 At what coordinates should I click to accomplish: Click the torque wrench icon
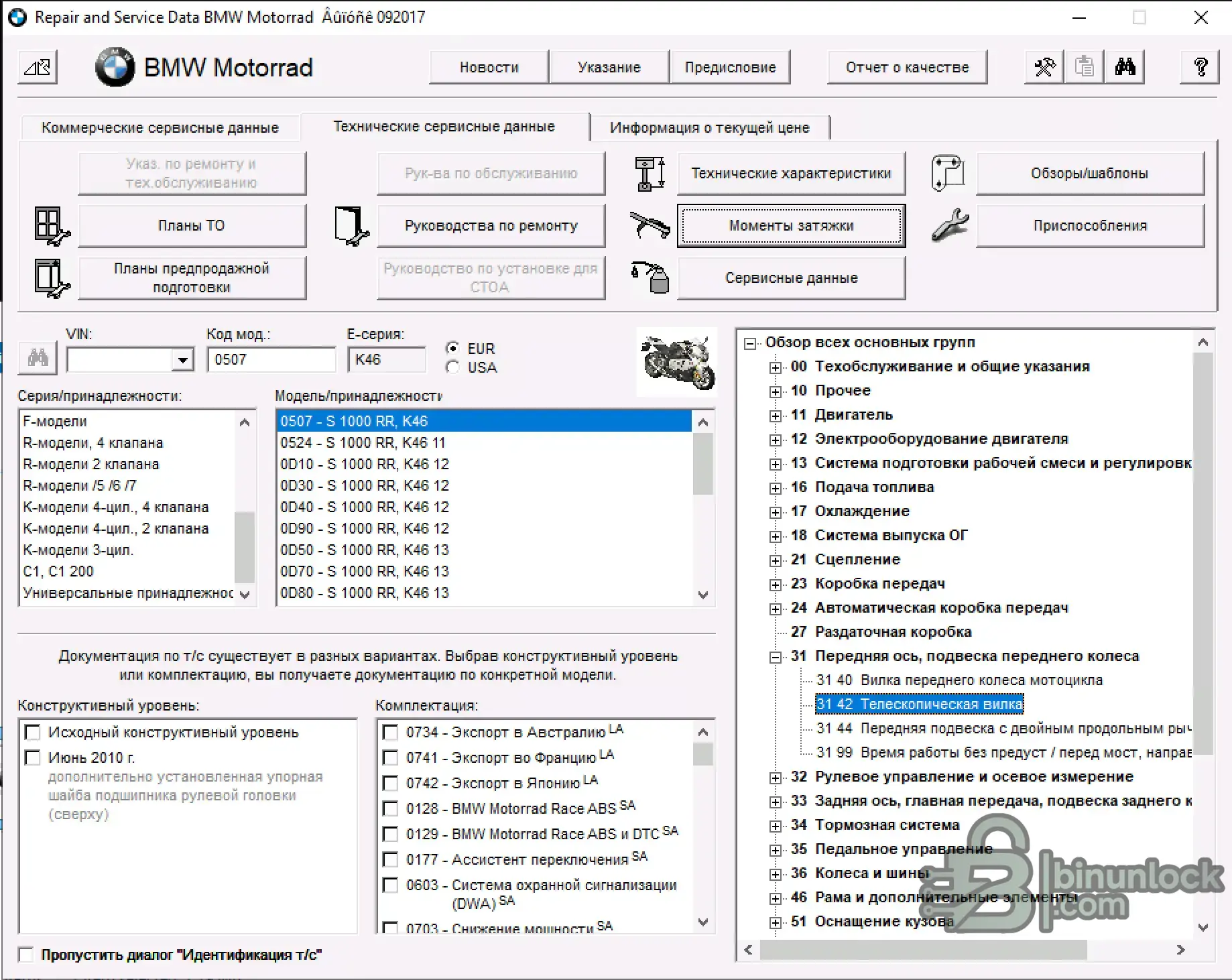[x=650, y=225]
